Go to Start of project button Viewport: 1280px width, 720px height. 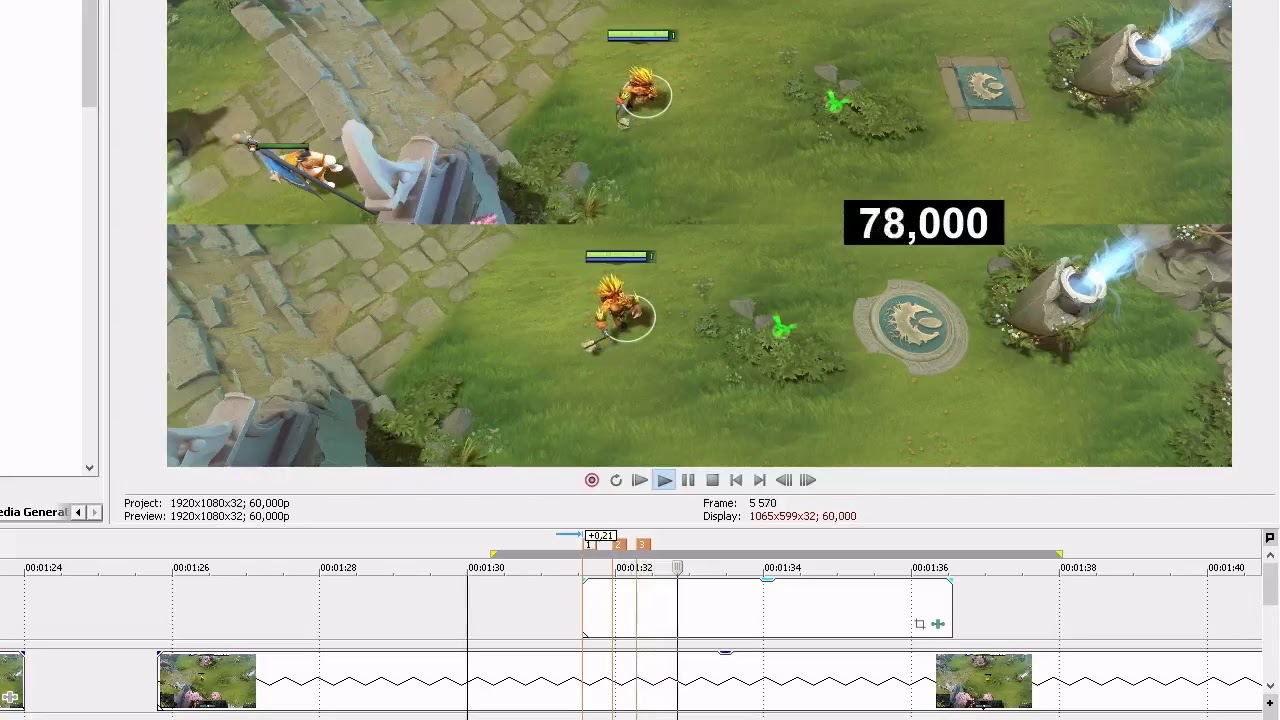point(736,481)
